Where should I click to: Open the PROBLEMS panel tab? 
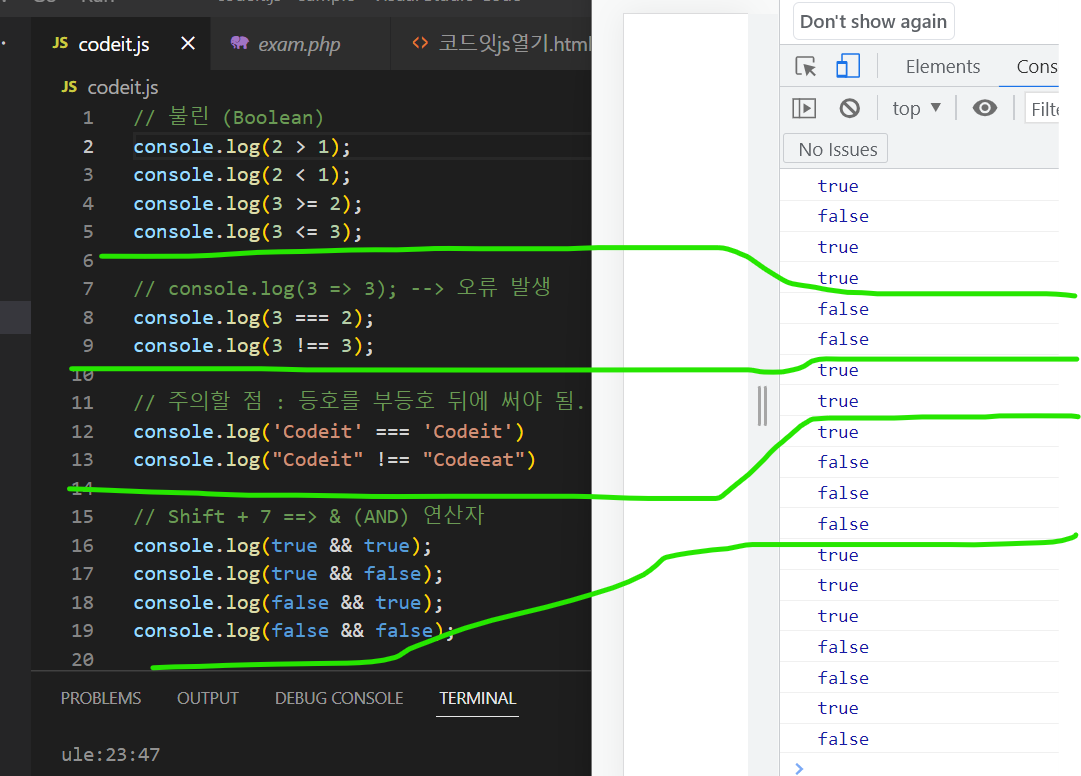pyautogui.click(x=101, y=698)
